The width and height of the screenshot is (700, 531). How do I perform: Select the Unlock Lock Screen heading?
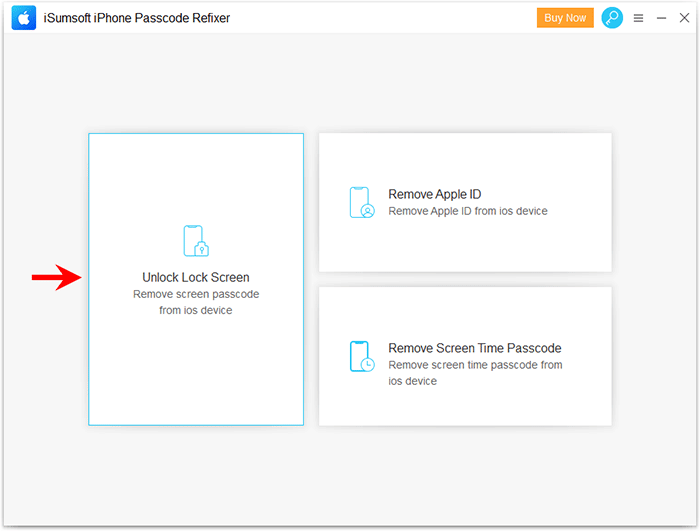(196, 277)
